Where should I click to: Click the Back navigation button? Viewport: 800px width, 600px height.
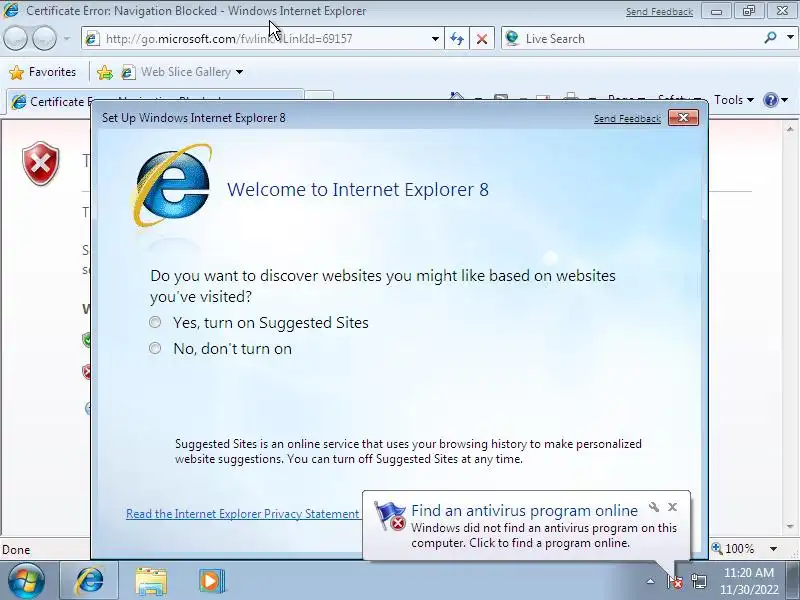15,39
